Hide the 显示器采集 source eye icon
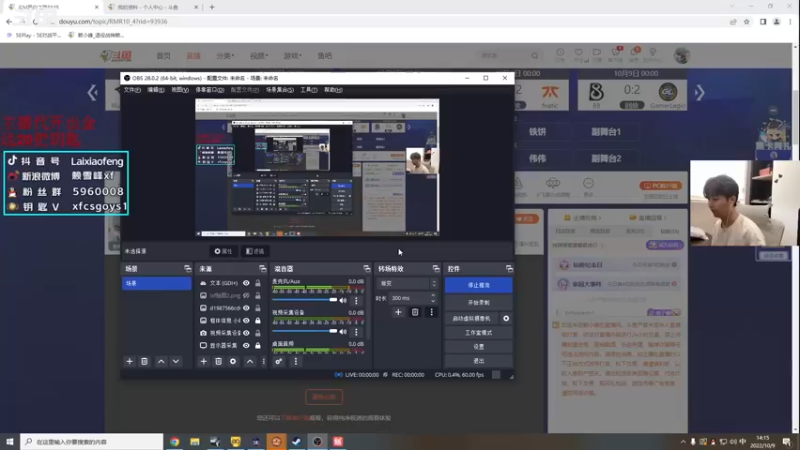The width and height of the screenshot is (800, 450). point(246,345)
